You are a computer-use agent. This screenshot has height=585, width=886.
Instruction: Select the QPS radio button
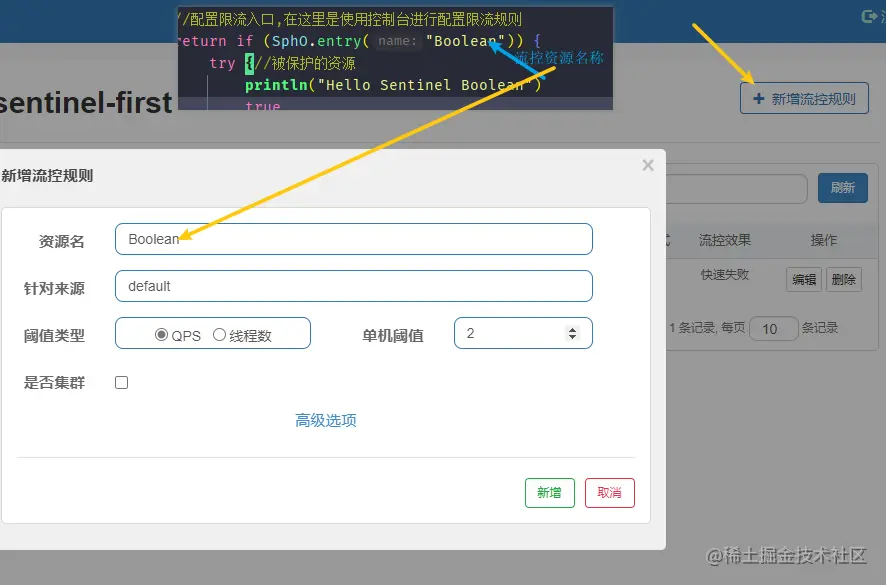point(161,335)
